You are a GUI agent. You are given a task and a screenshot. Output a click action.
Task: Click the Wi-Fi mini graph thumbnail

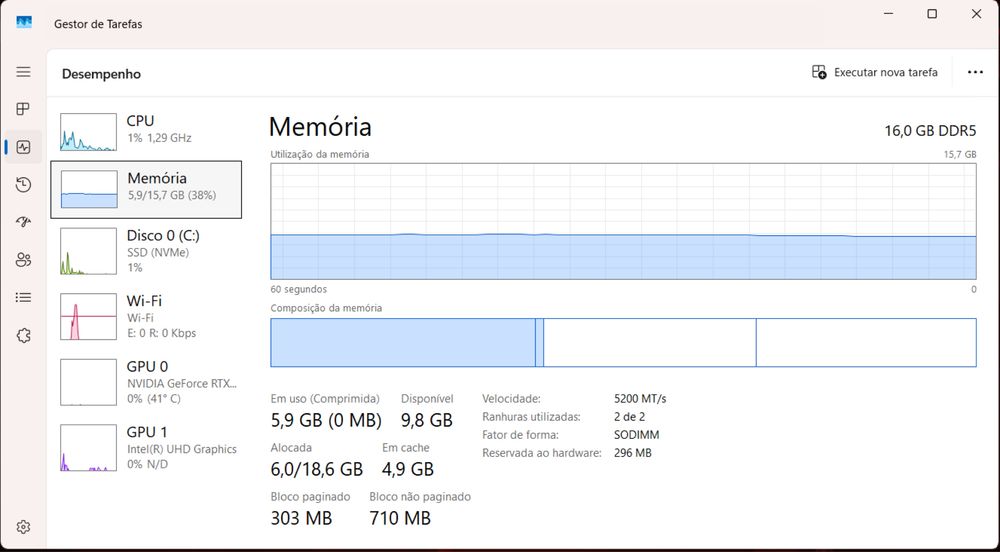point(89,316)
